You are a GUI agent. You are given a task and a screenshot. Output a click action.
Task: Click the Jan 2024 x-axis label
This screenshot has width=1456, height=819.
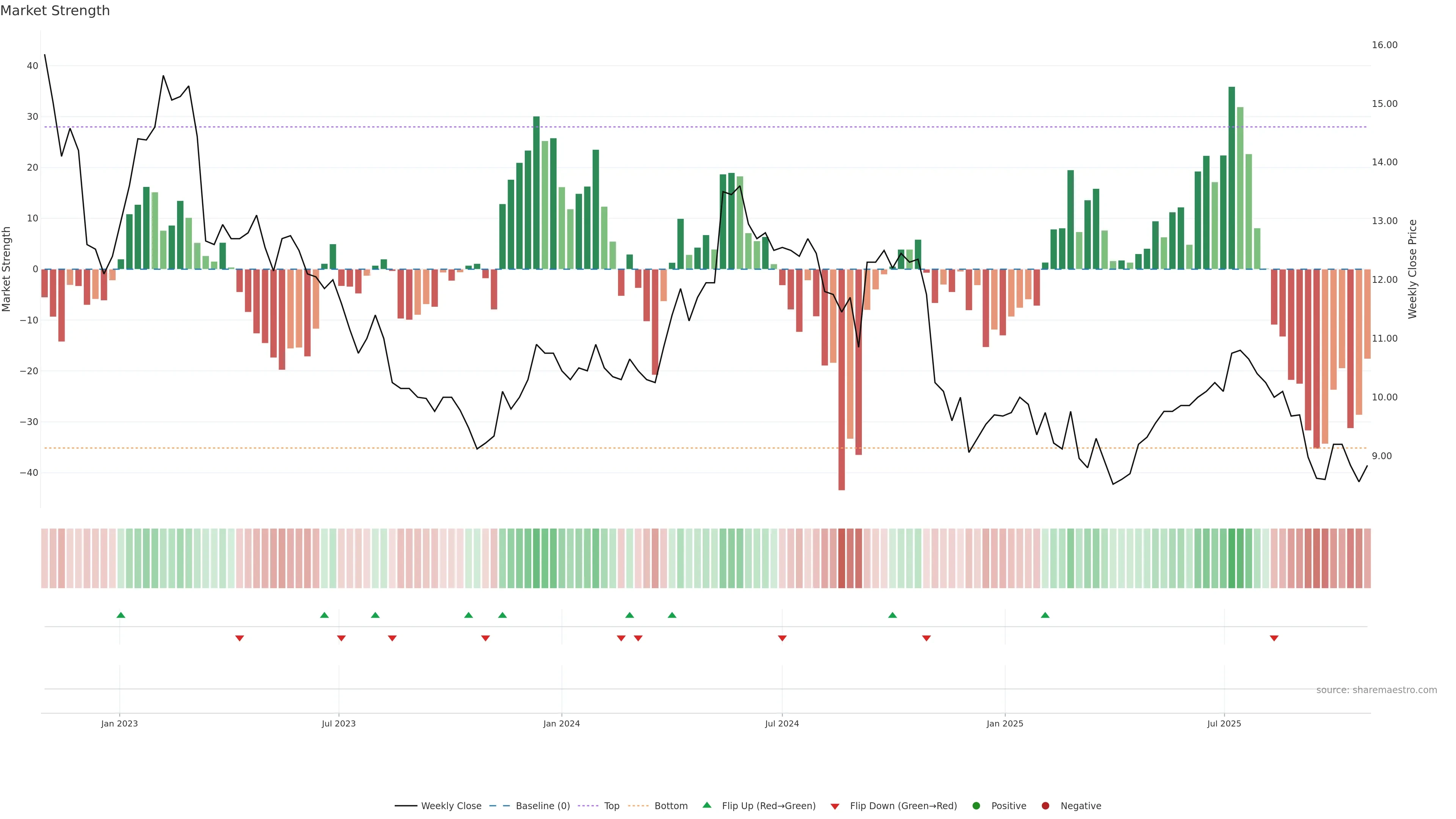click(x=561, y=723)
